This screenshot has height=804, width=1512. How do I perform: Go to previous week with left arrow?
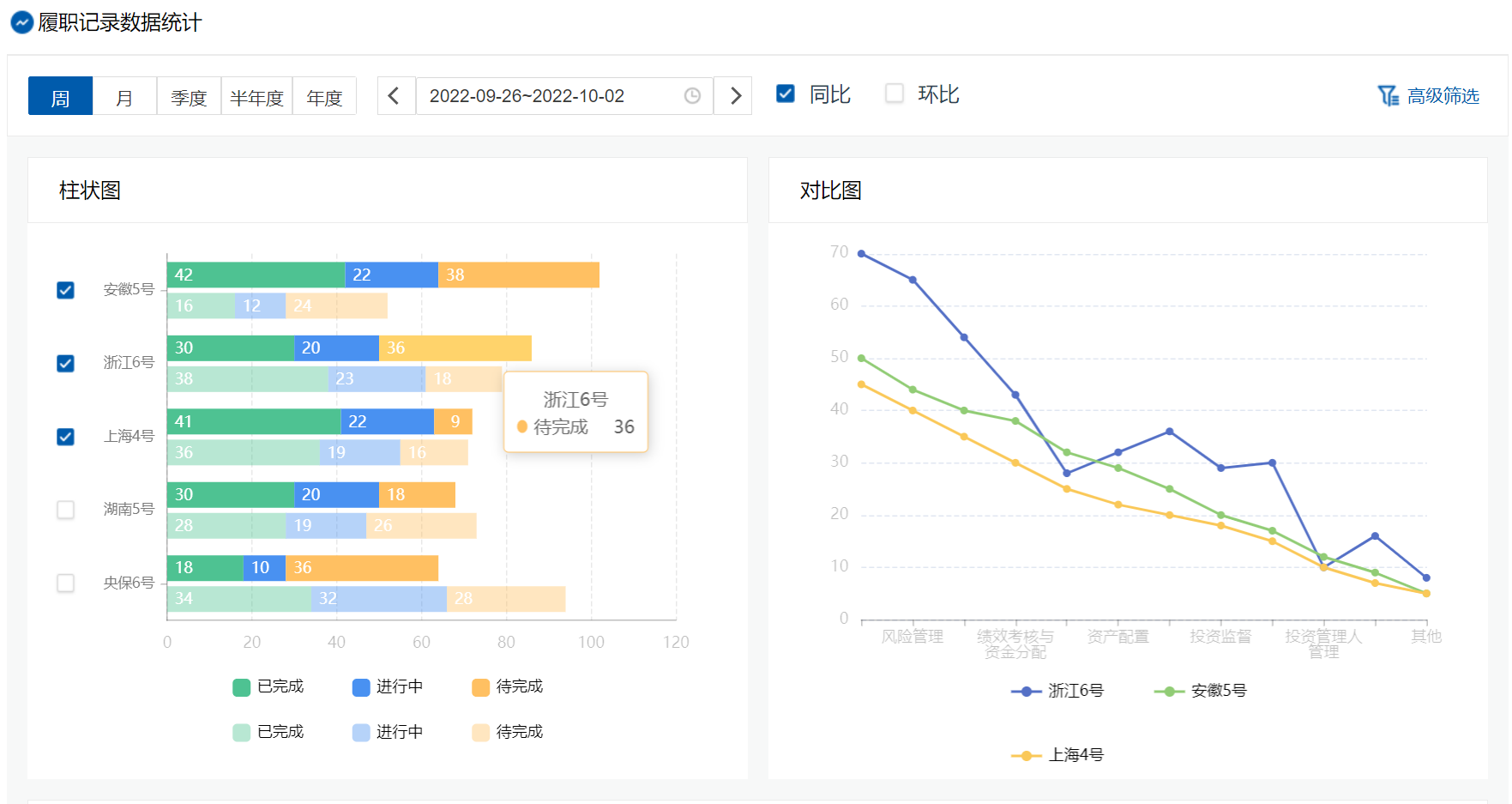[395, 96]
